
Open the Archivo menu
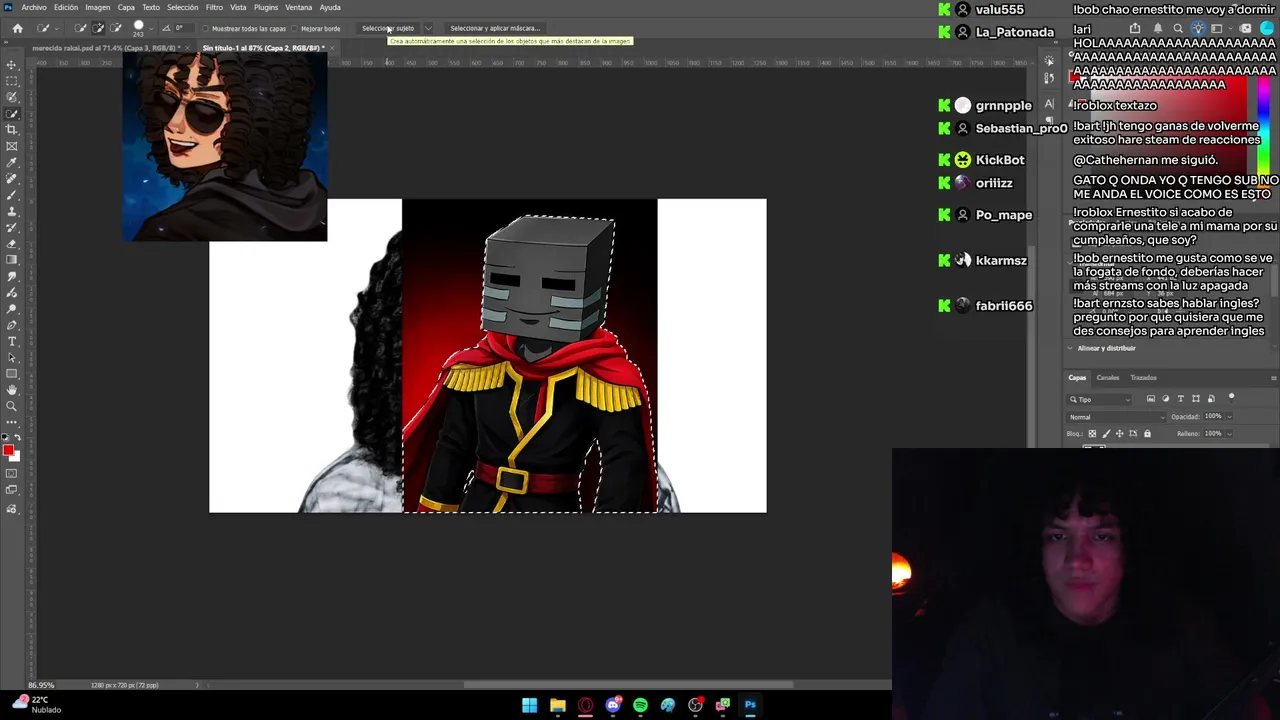pyautogui.click(x=34, y=7)
